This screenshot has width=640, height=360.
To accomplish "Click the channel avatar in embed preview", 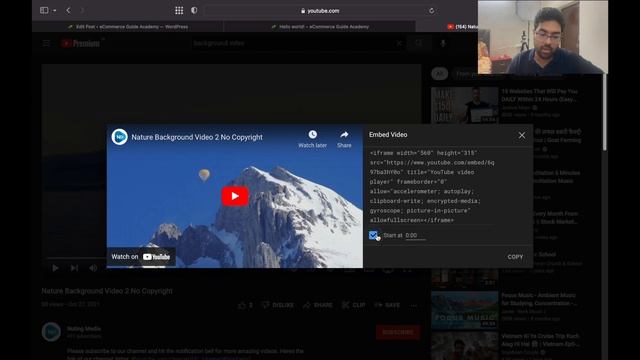I will (x=120, y=137).
